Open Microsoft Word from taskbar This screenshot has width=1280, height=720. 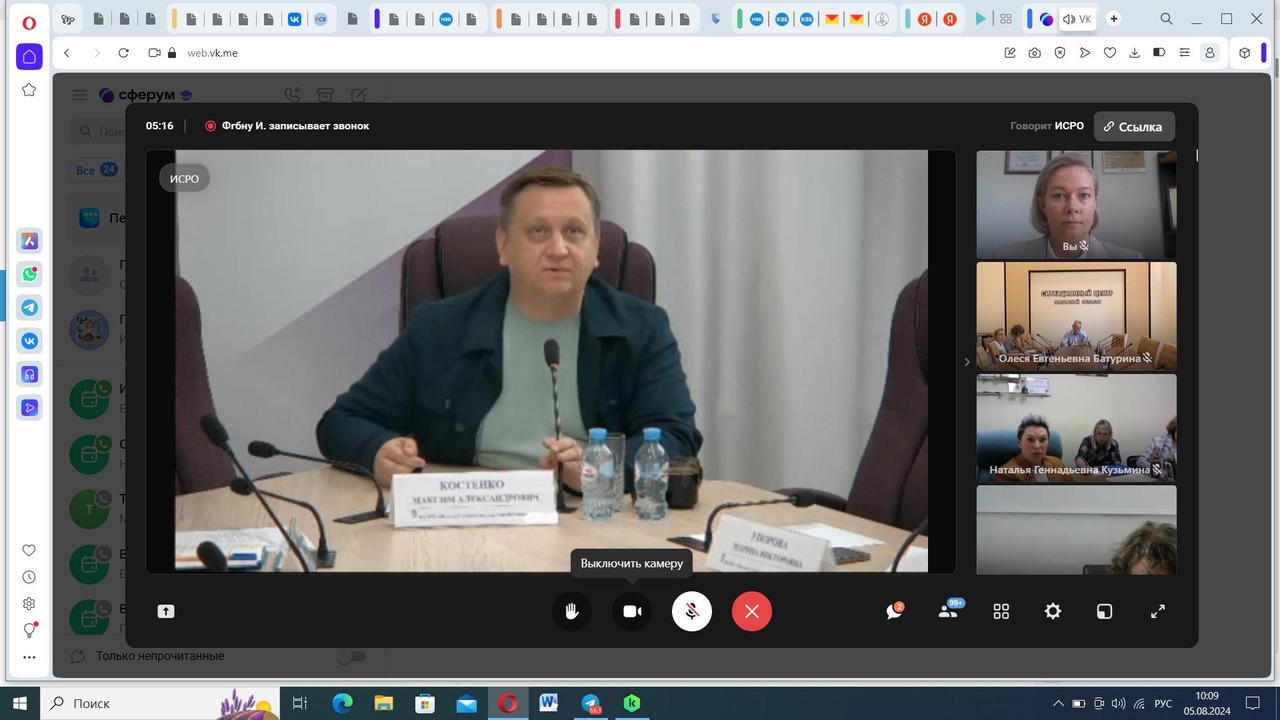(x=548, y=703)
